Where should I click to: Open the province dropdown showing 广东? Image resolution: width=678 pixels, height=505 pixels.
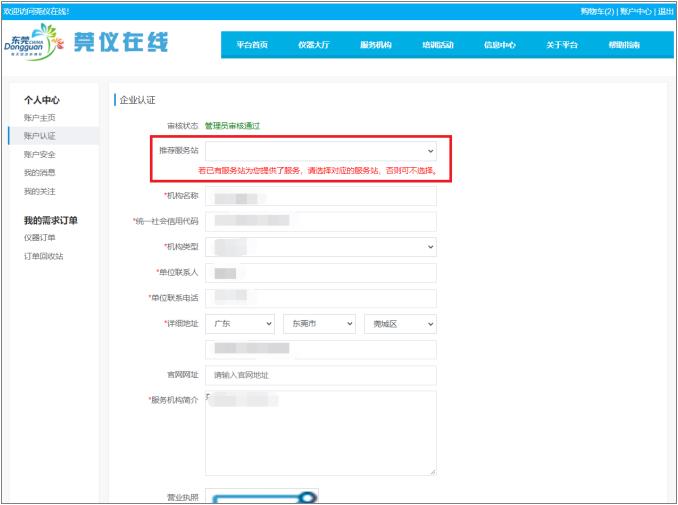pos(239,324)
